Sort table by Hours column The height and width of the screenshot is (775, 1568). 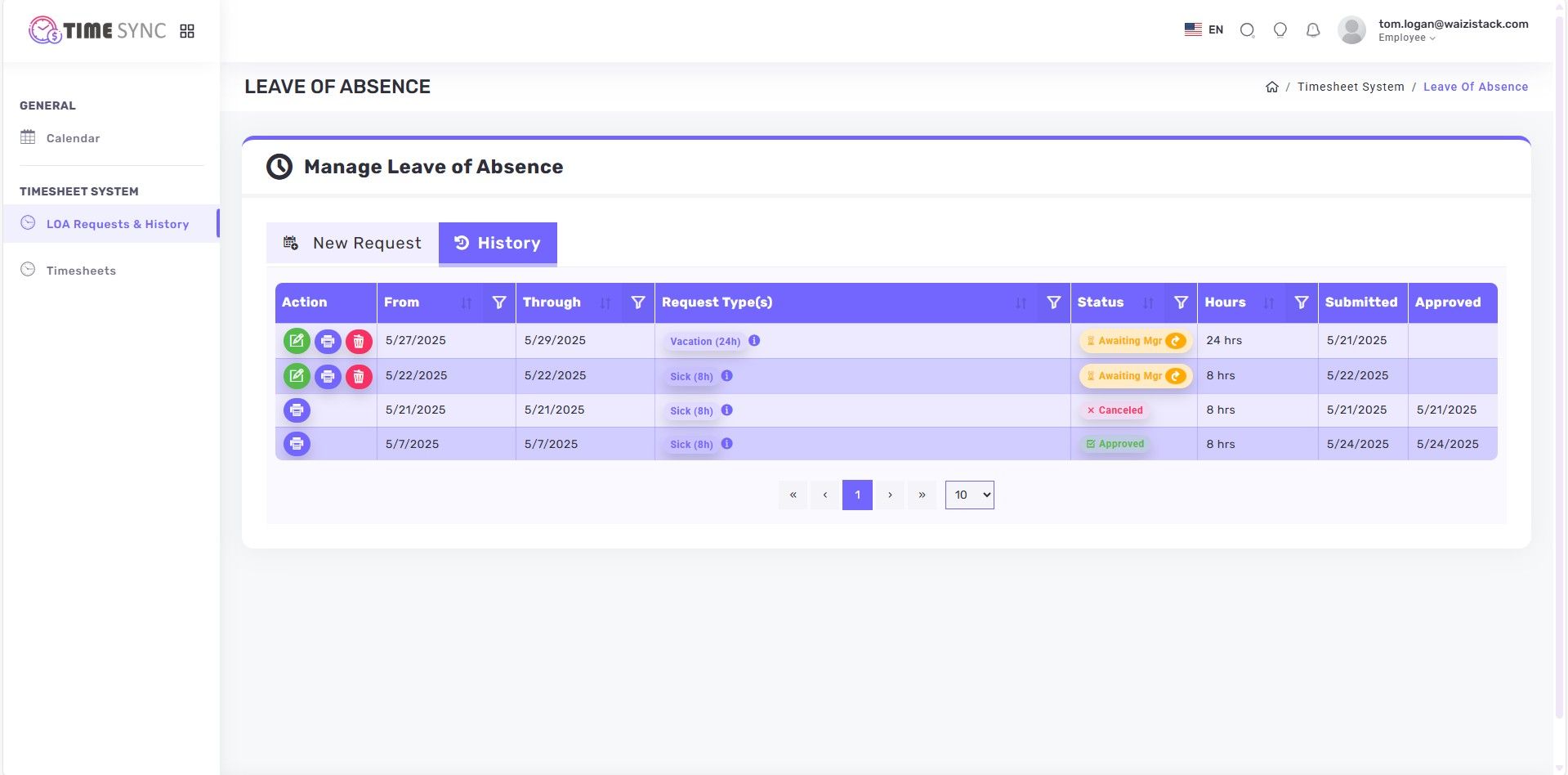1268,302
